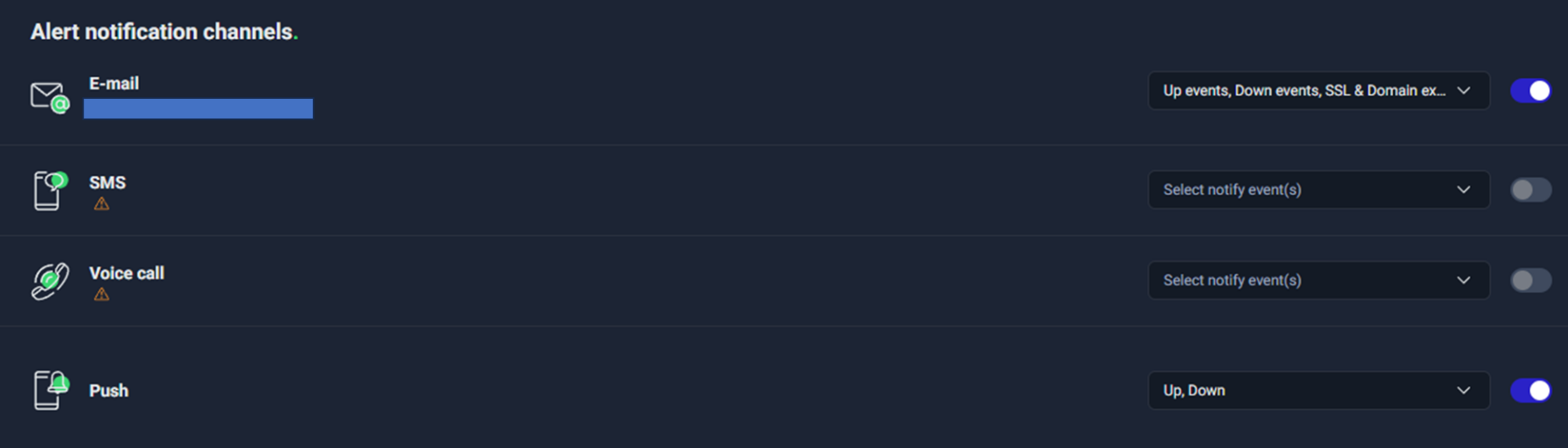This screenshot has height=448, width=1568.
Task: Click the SMS warning triangle icon
Action: coord(101,204)
